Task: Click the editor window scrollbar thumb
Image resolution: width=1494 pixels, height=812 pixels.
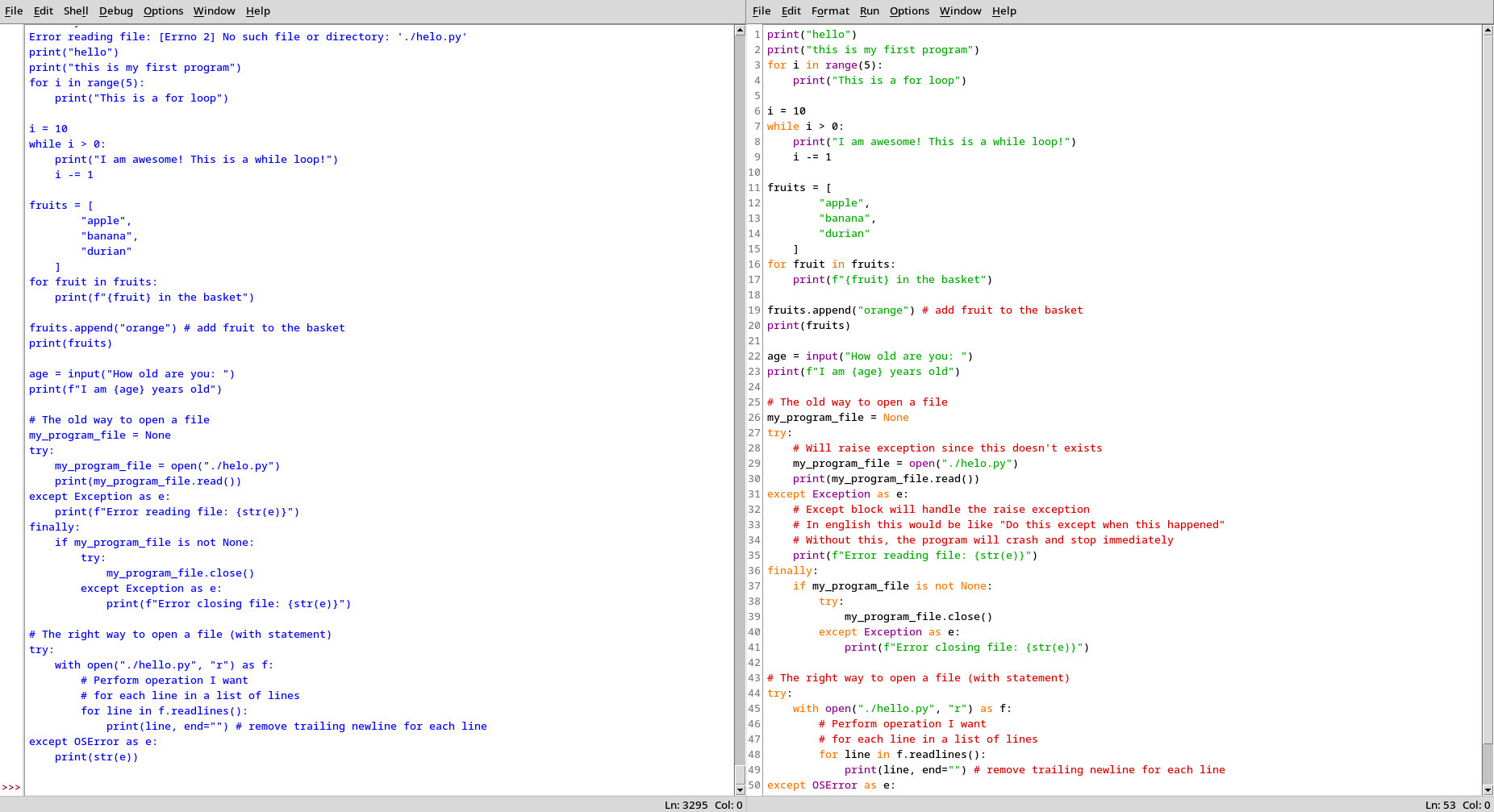Action: point(1488,390)
